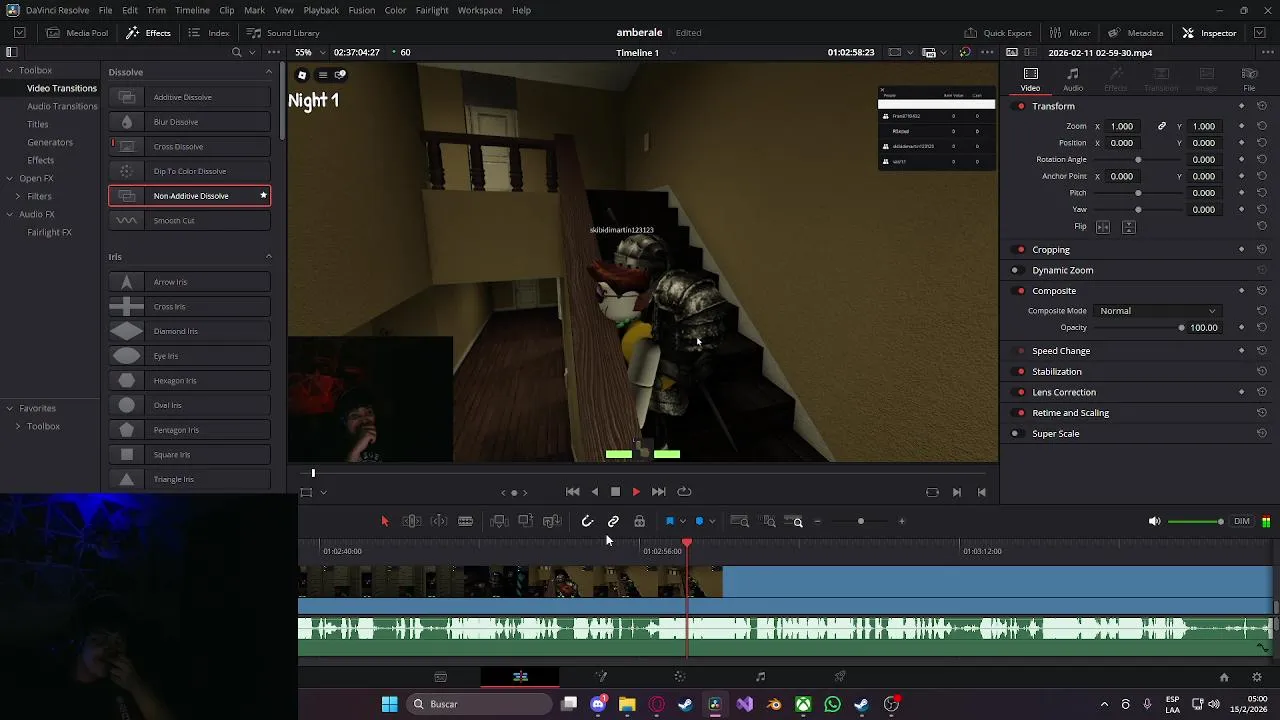The width and height of the screenshot is (1280, 720).
Task: Add a blue flag to the clip
Action: coord(670,521)
